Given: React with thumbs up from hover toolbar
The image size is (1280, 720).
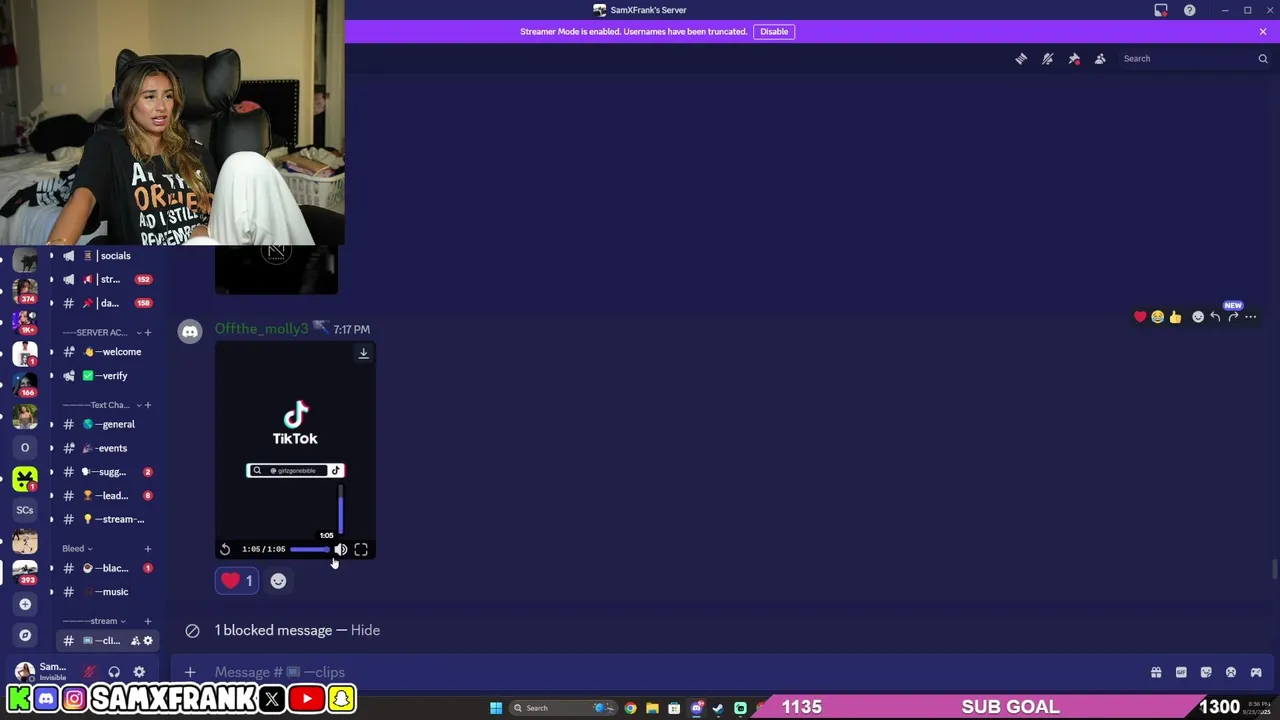Looking at the screenshot, I should (x=1175, y=317).
